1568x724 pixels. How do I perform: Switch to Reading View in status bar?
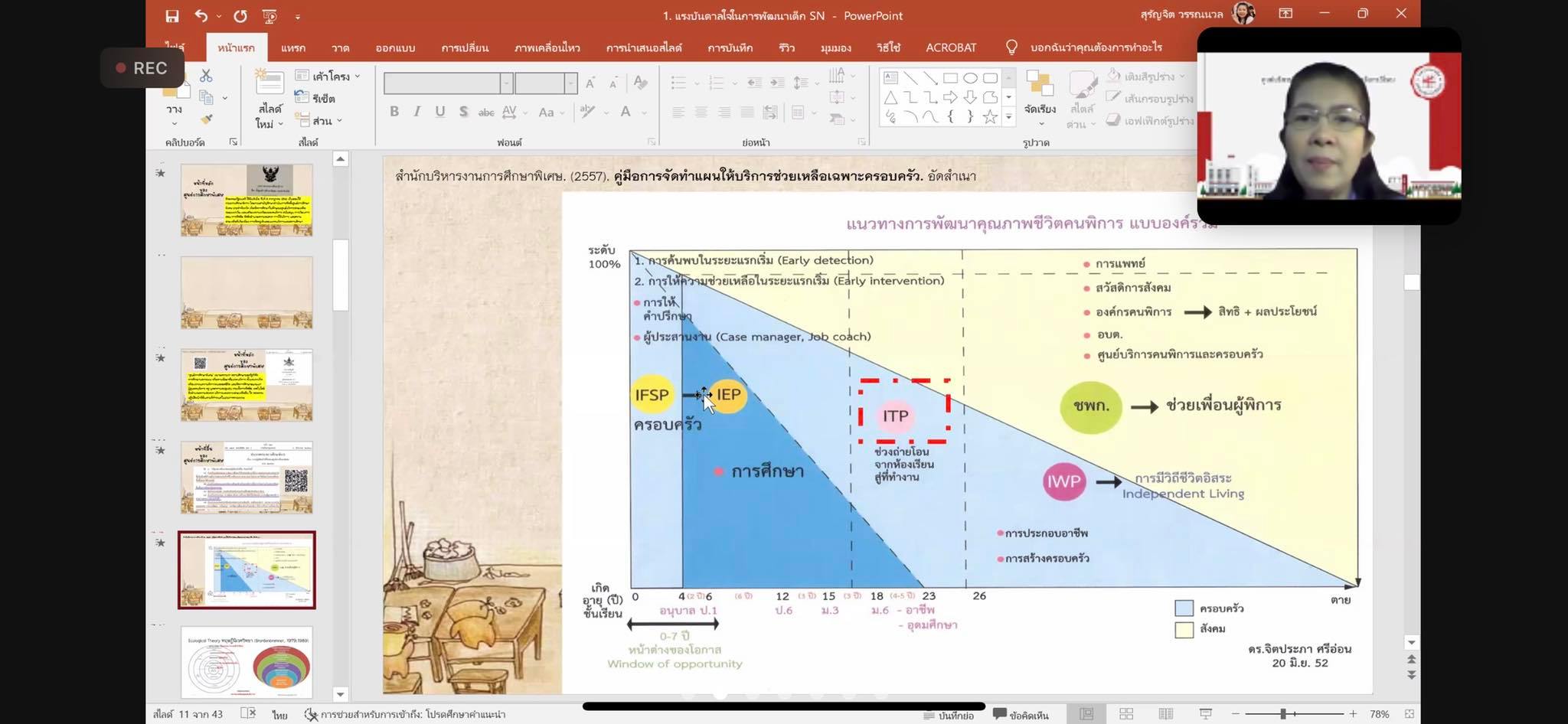coord(1165,714)
